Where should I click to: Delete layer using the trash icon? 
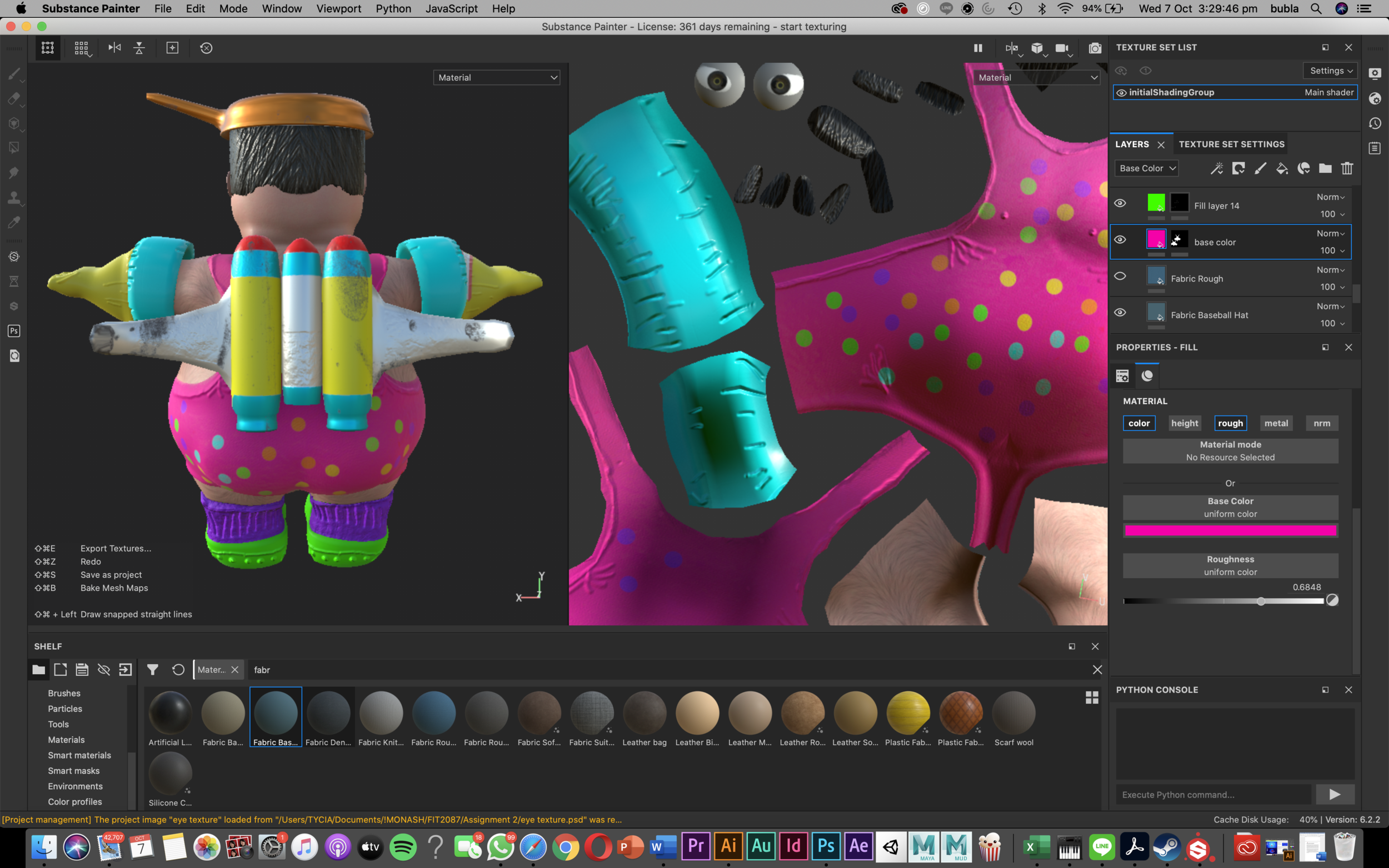[1347, 168]
